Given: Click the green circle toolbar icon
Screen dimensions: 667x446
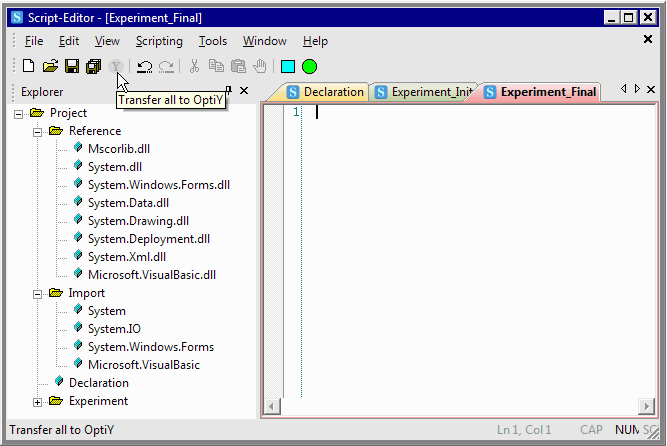Looking at the screenshot, I should tap(310, 67).
